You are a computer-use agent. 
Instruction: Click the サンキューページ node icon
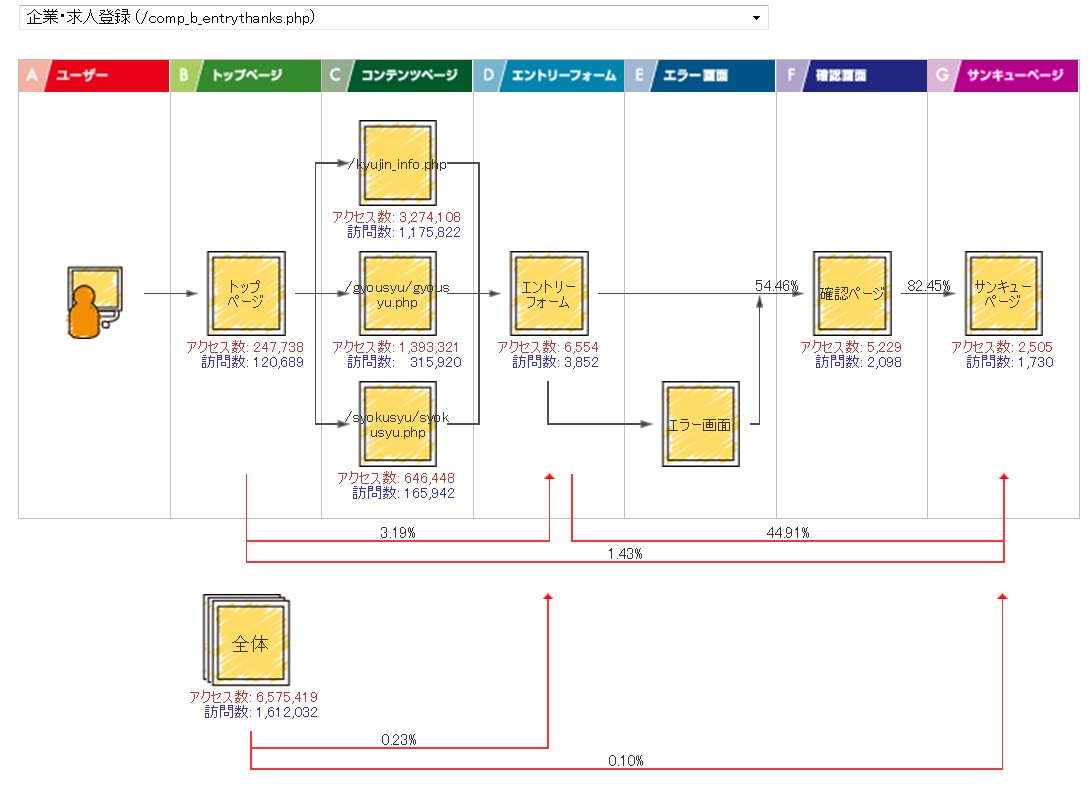click(x=1003, y=293)
